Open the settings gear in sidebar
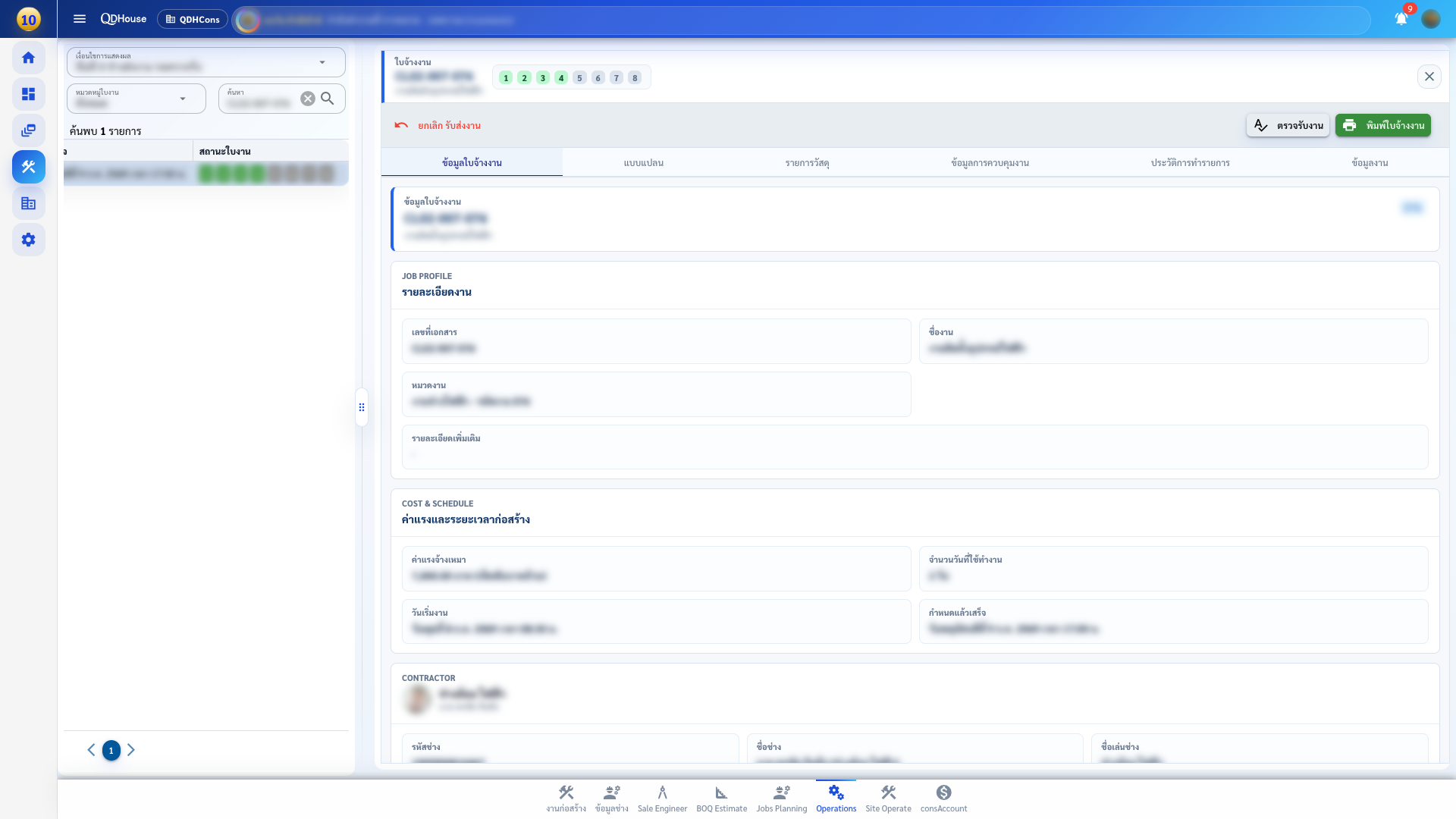Image resolution: width=1456 pixels, height=819 pixels. point(29,240)
